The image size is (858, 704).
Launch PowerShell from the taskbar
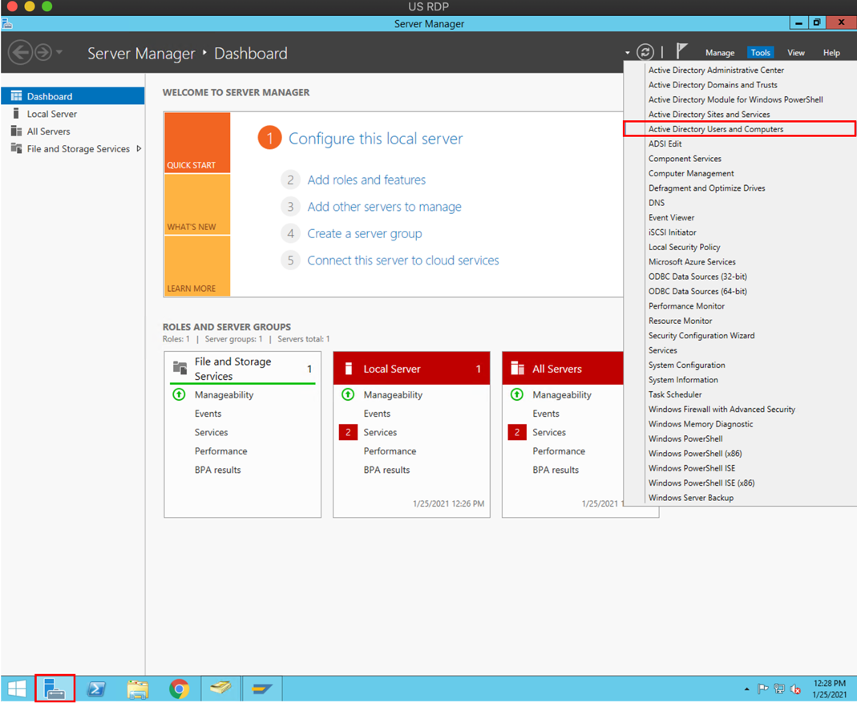(x=97, y=688)
